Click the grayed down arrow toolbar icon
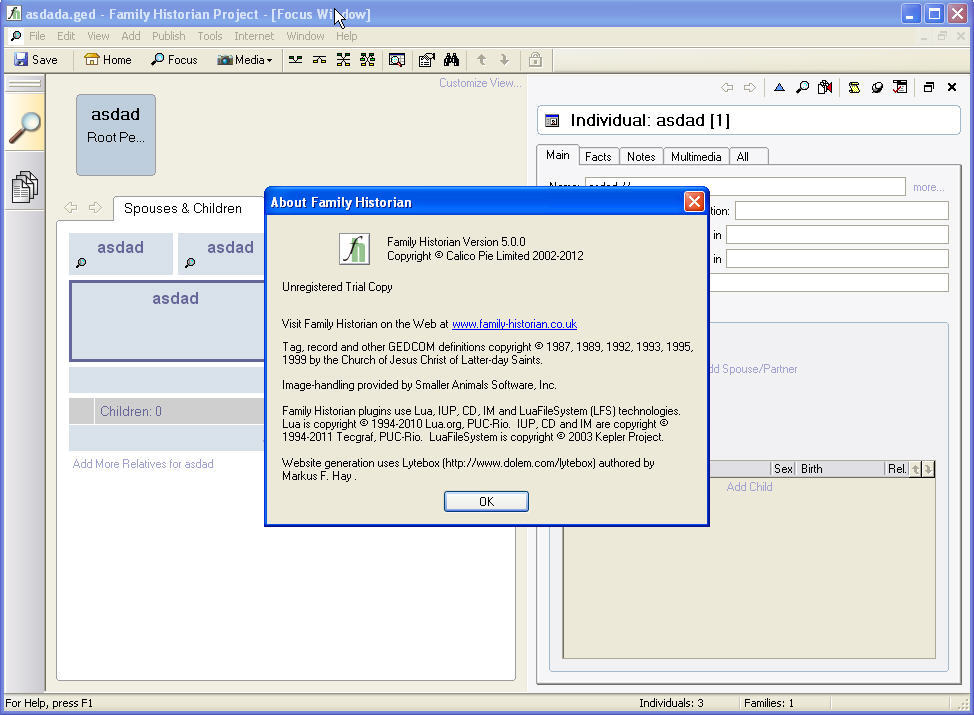 point(504,60)
